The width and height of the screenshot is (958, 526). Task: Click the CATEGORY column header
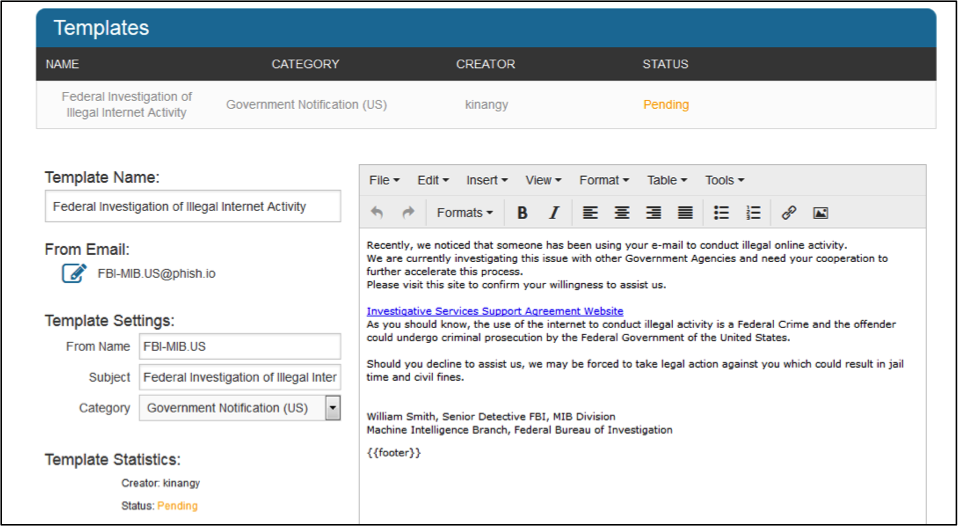305,64
